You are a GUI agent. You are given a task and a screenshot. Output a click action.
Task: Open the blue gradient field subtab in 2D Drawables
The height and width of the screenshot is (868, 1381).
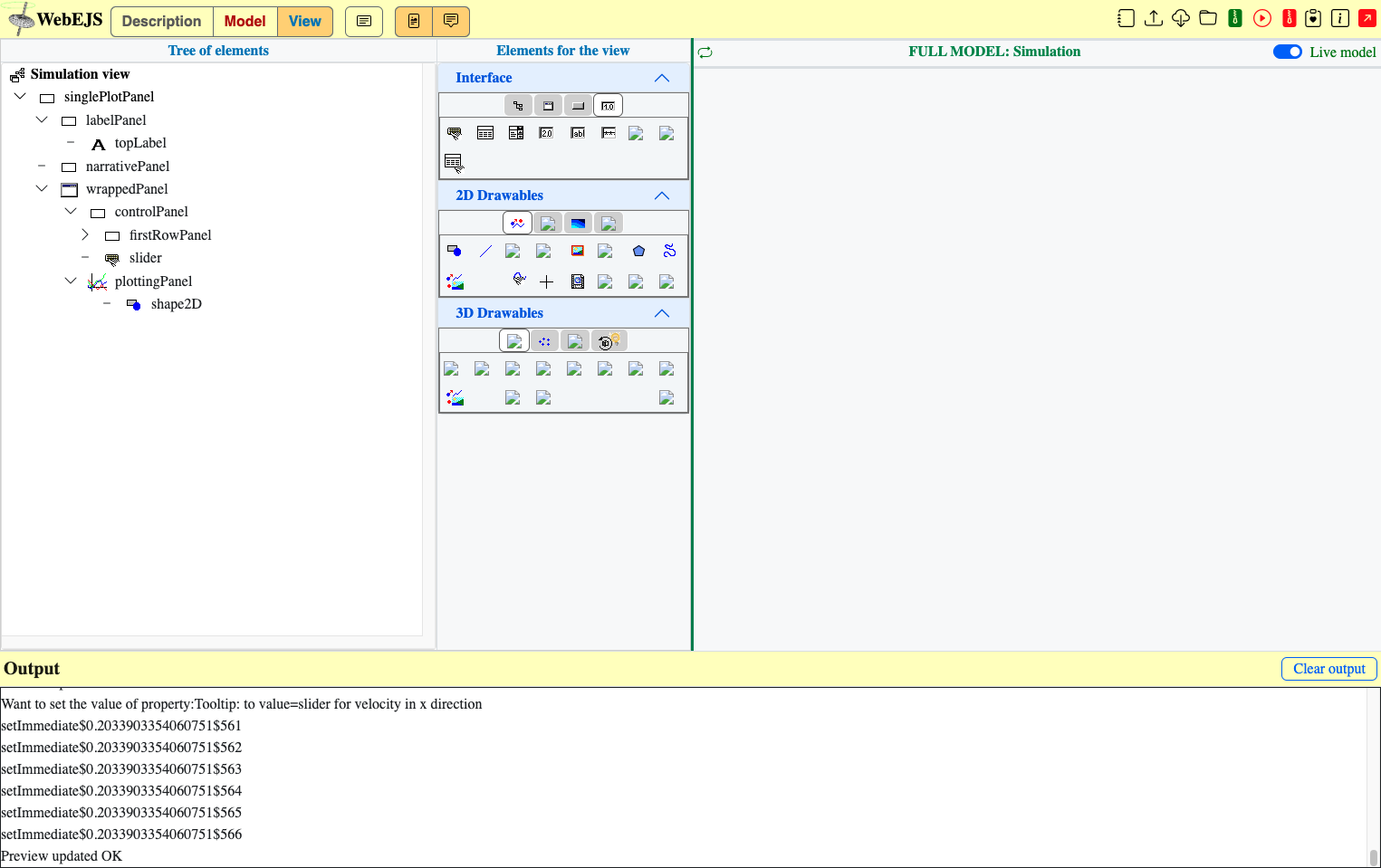click(578, 223)
